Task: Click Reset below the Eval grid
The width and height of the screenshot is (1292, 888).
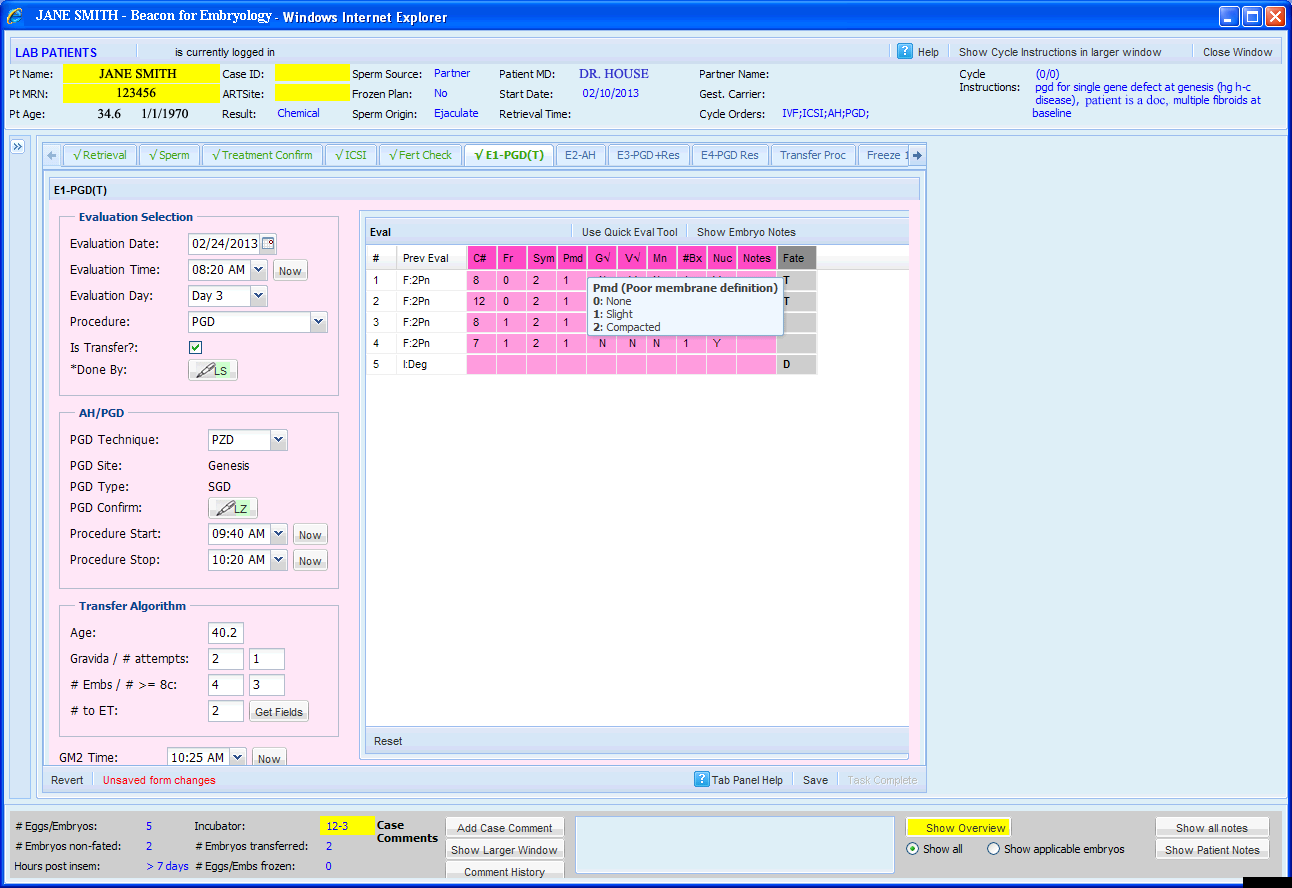Action: tap(387, 741)
